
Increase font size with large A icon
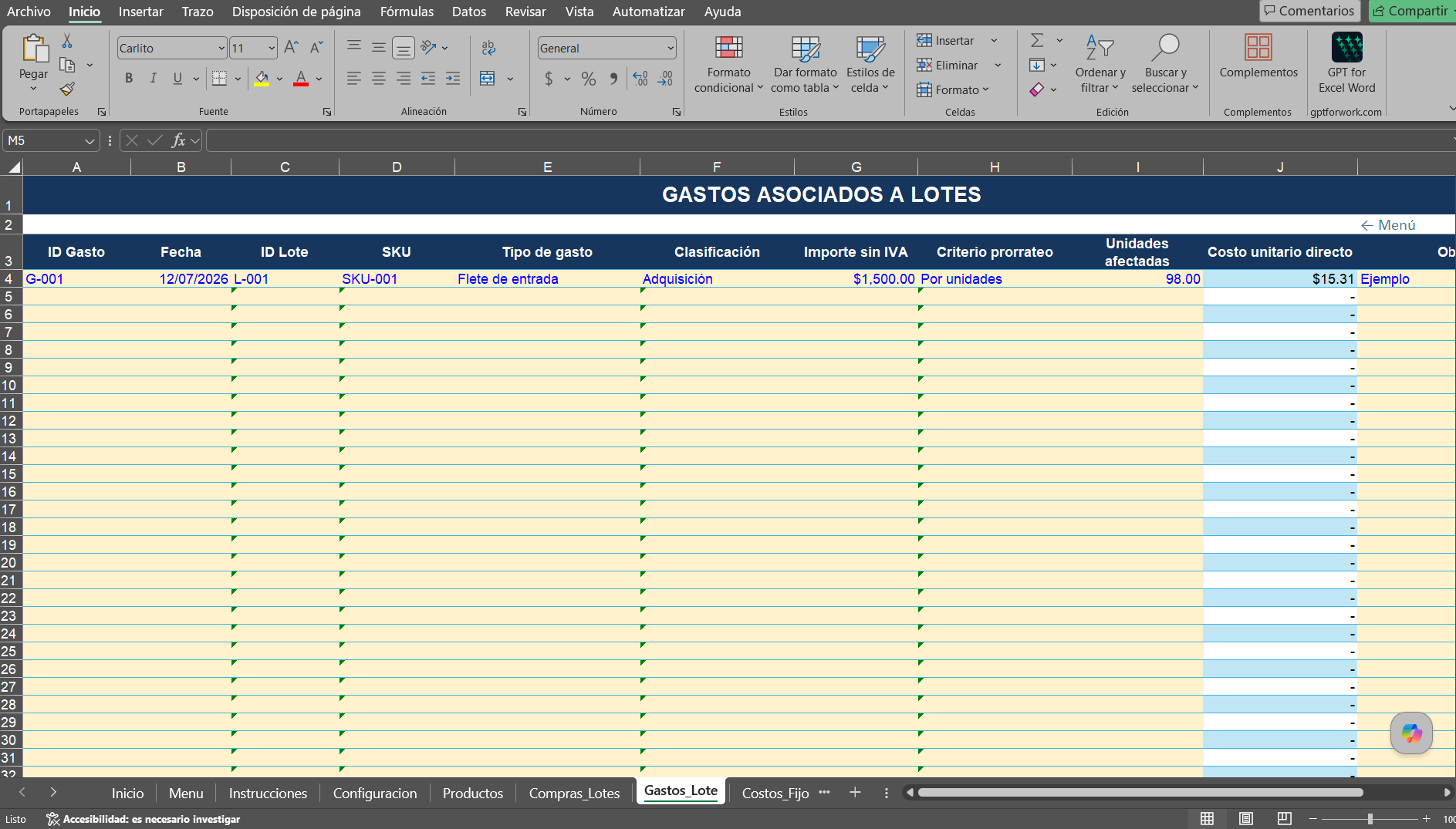291,48
